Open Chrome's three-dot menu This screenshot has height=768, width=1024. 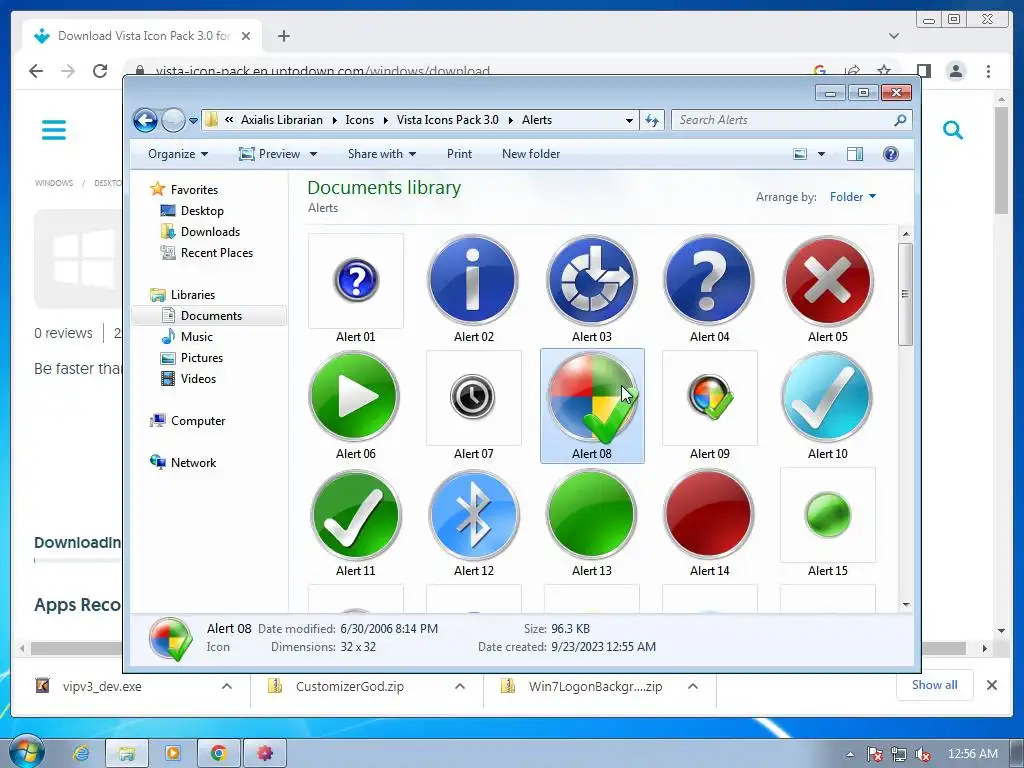[x=989, y=71]
